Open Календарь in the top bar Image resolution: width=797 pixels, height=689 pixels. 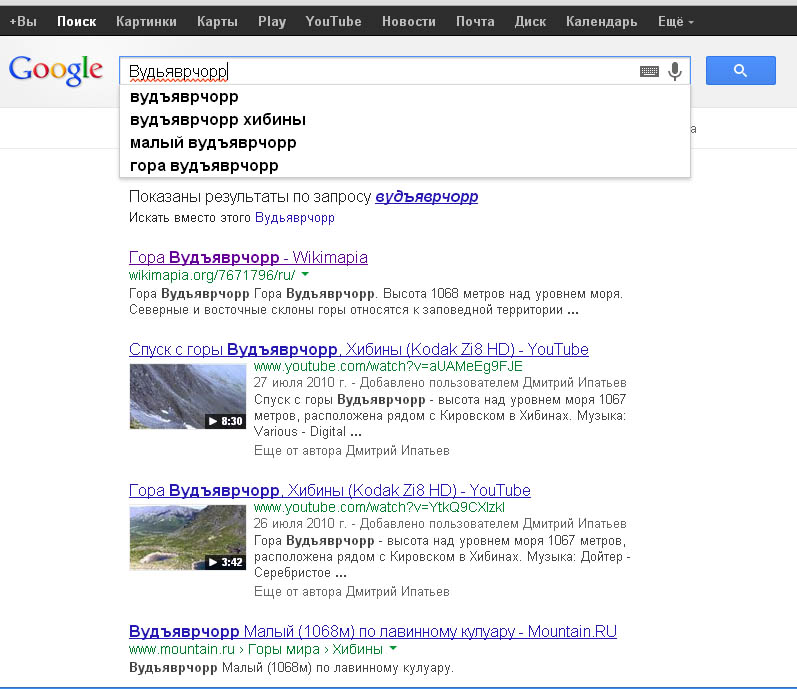(x=601, y=21)
